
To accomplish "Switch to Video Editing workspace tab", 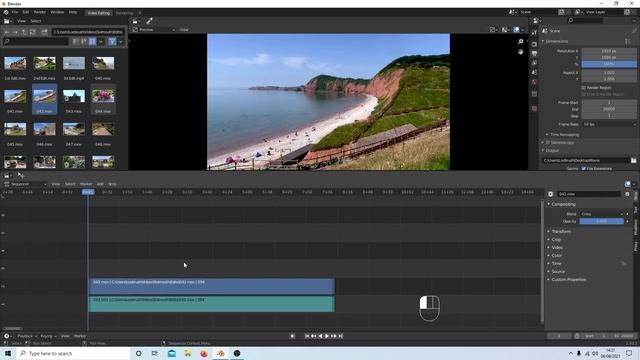I will pos(99,13).
